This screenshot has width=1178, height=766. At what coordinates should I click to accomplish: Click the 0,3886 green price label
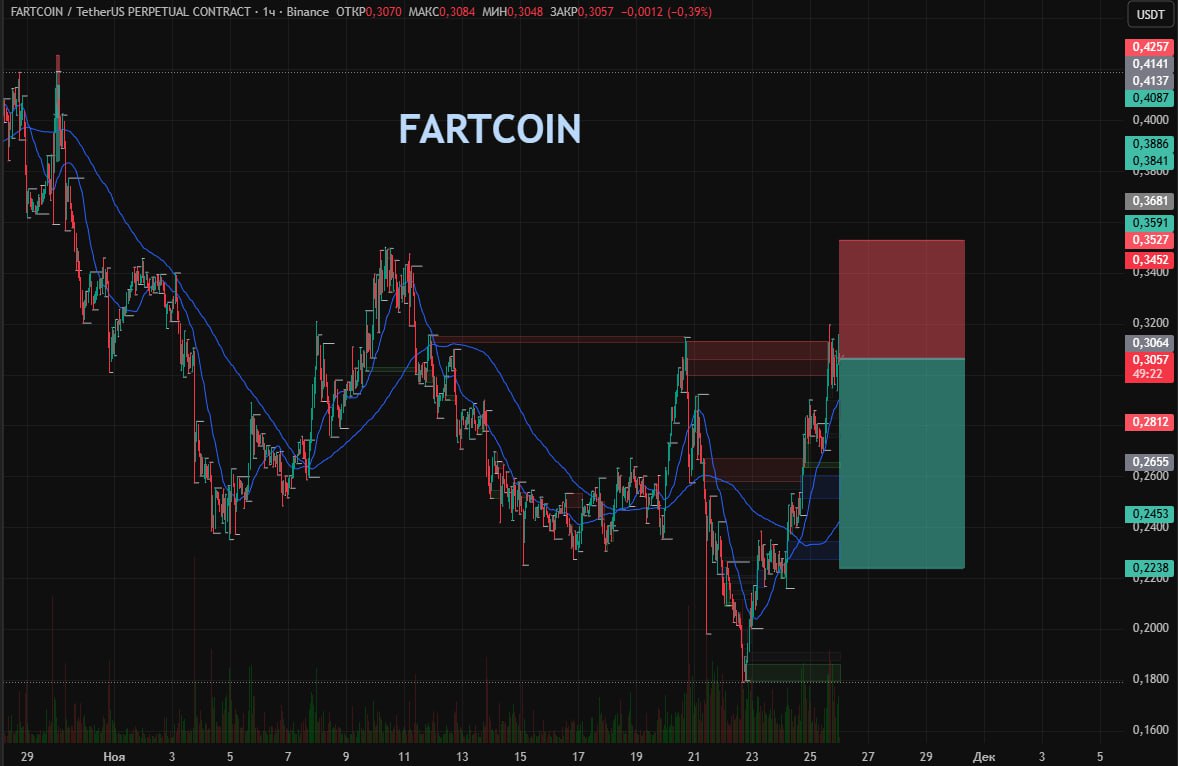1149,144
